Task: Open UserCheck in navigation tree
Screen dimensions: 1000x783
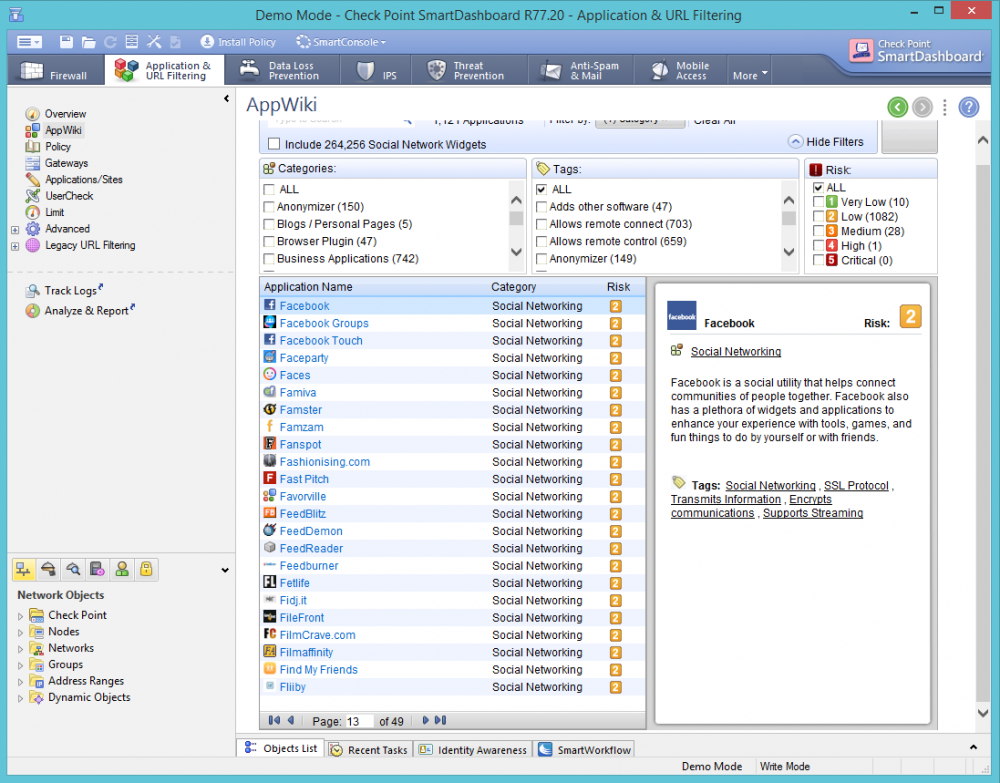Action: click(x=69, y=196)
